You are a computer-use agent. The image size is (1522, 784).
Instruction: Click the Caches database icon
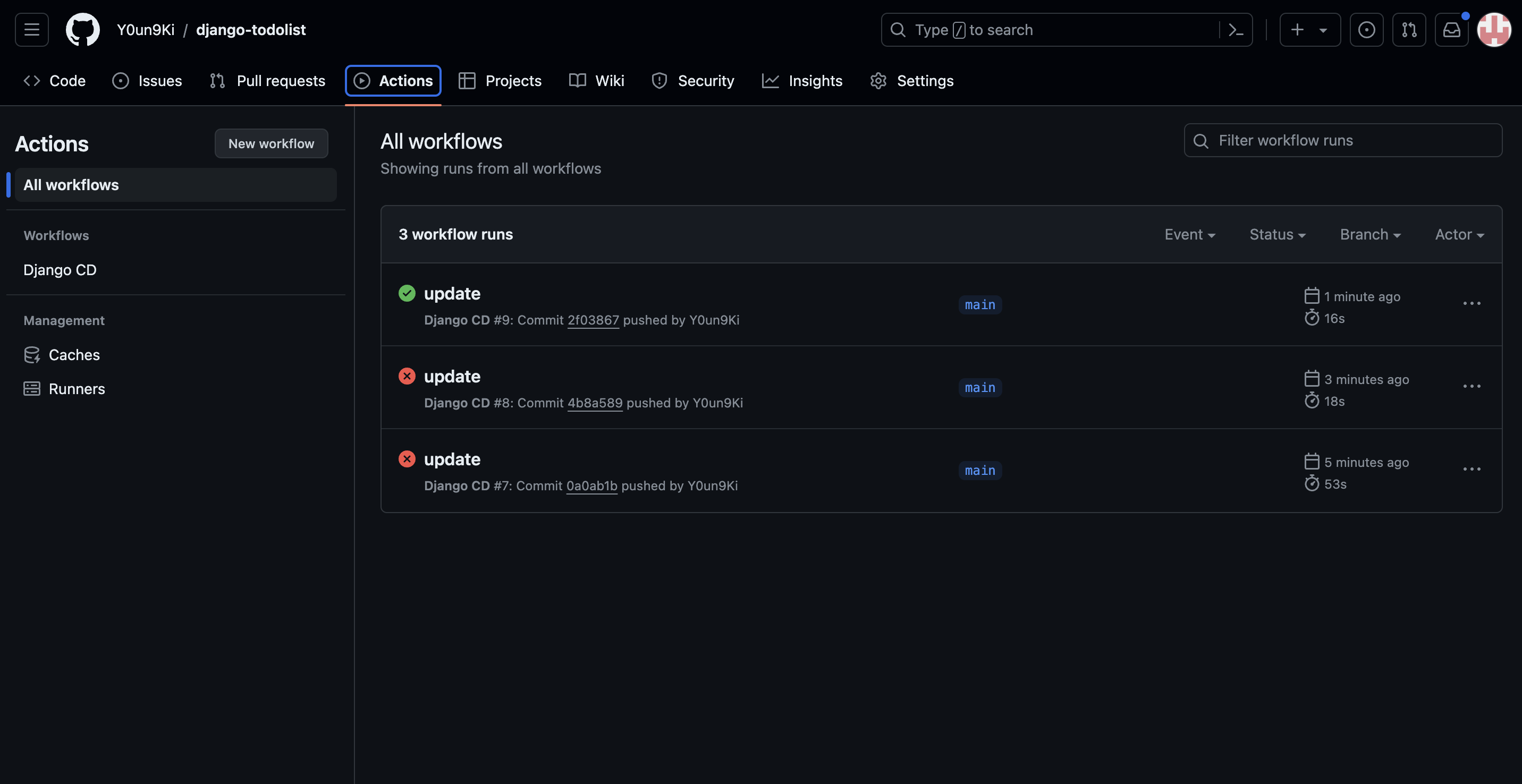coord(32,355)
